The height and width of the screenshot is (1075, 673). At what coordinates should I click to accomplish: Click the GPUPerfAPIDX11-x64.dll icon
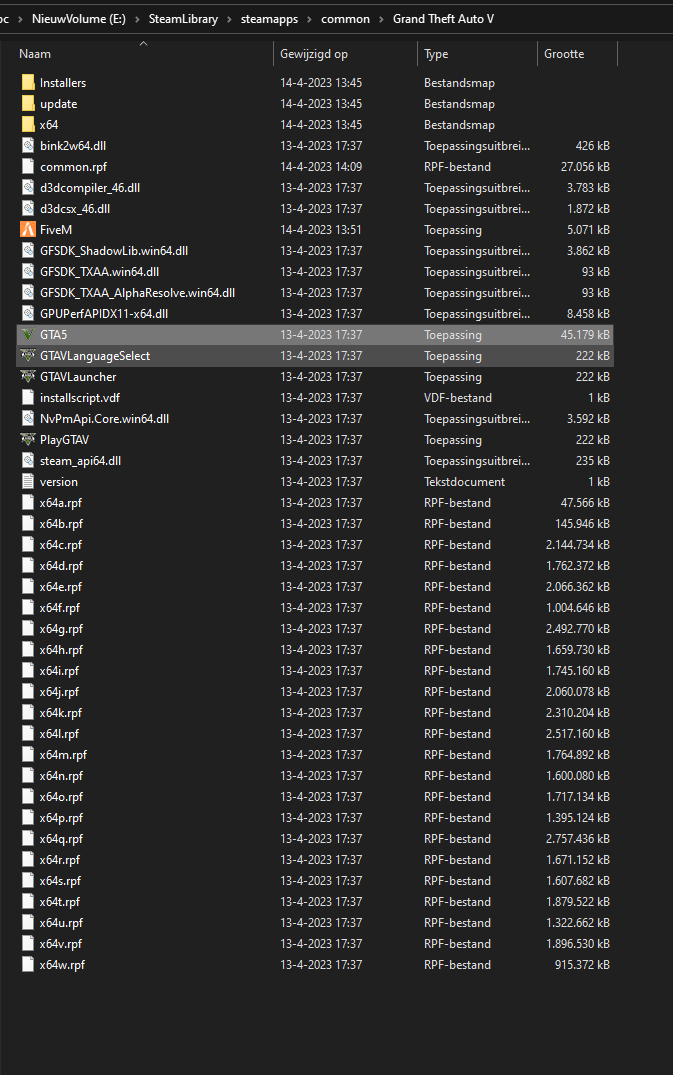28,313
